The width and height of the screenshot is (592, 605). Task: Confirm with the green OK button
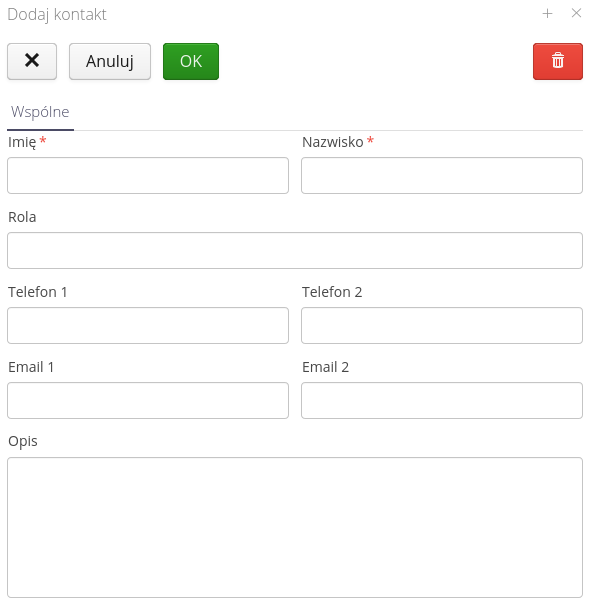pos(191,61)
